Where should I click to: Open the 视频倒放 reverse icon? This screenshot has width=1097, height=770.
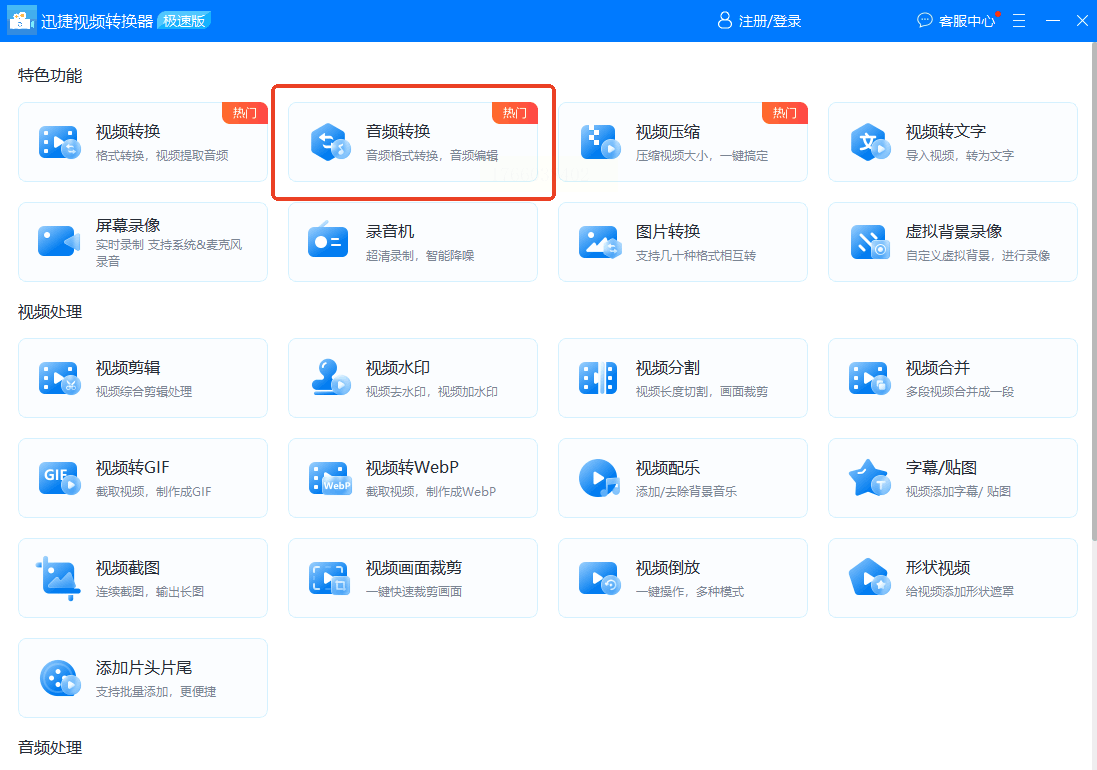click(x=600, y=578)
